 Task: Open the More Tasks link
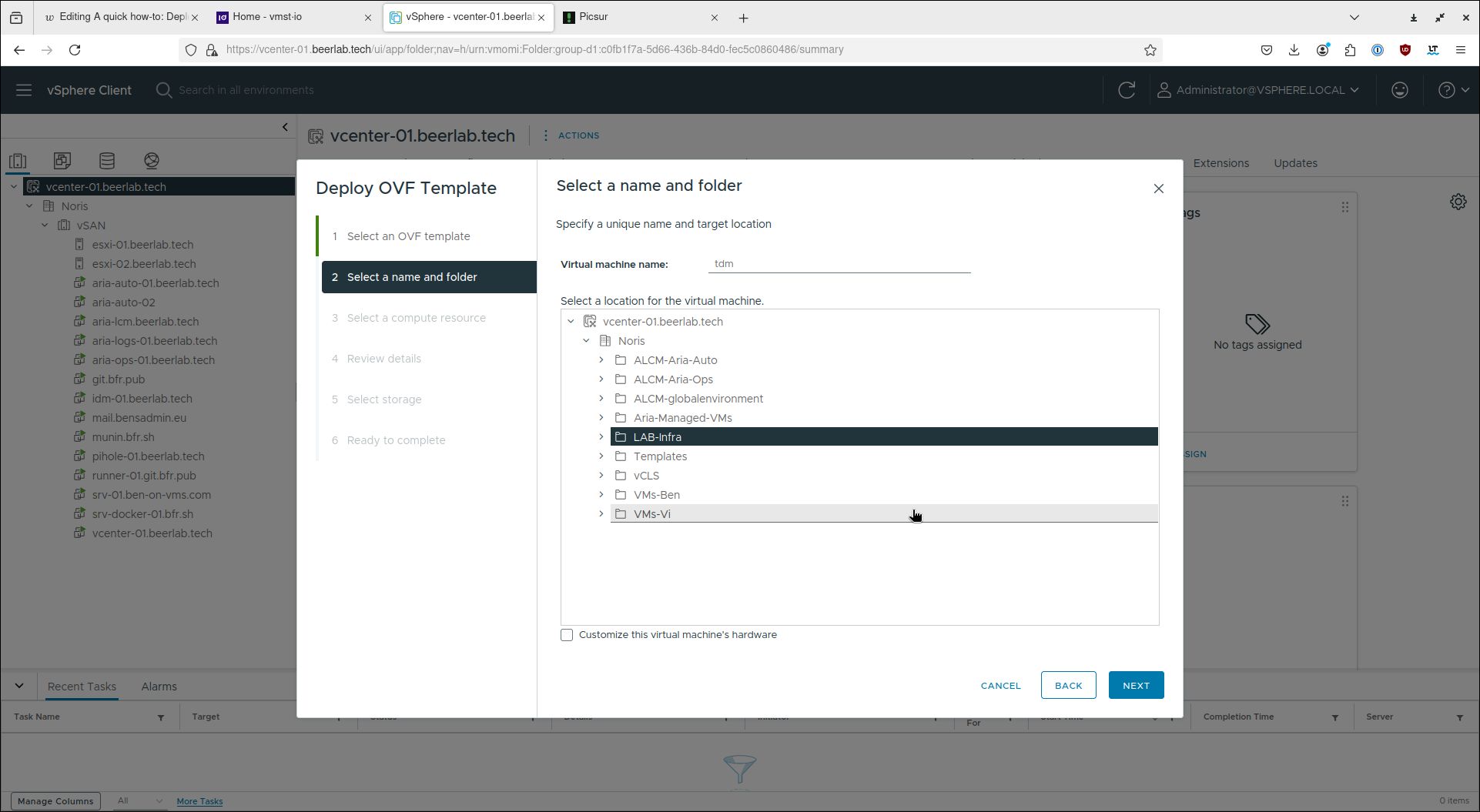pos(199,801)
